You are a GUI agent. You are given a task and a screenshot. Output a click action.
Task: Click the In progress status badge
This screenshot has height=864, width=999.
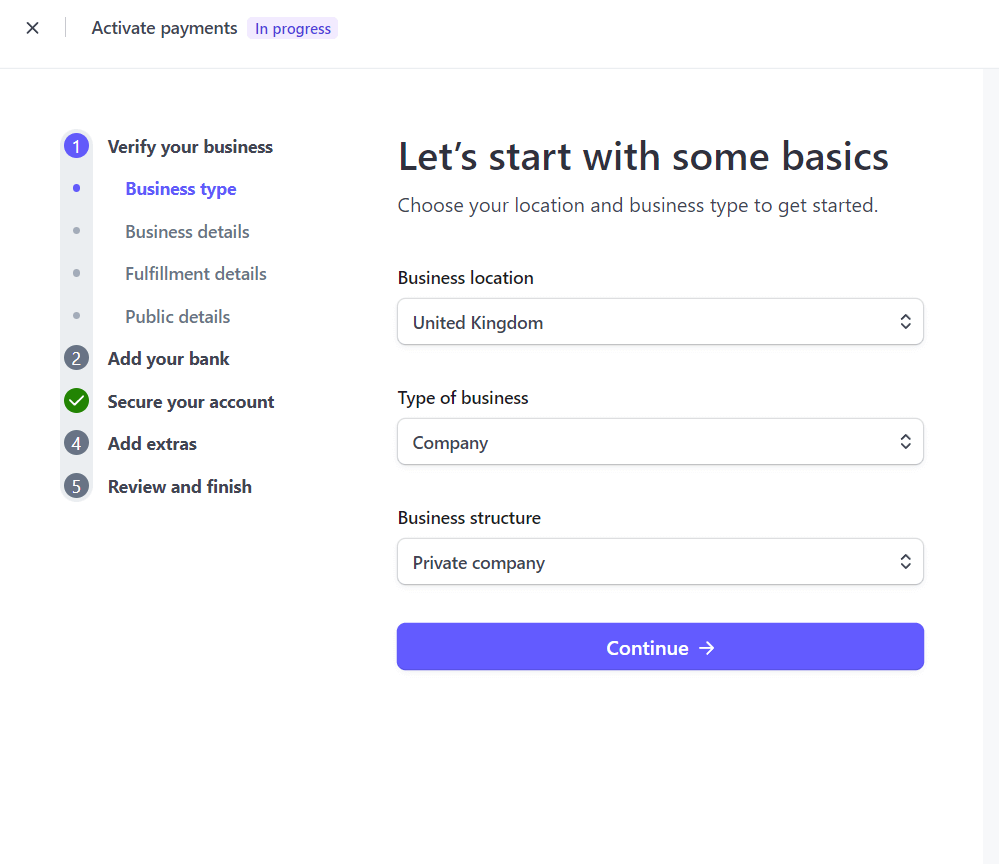(x=292, y=29)
